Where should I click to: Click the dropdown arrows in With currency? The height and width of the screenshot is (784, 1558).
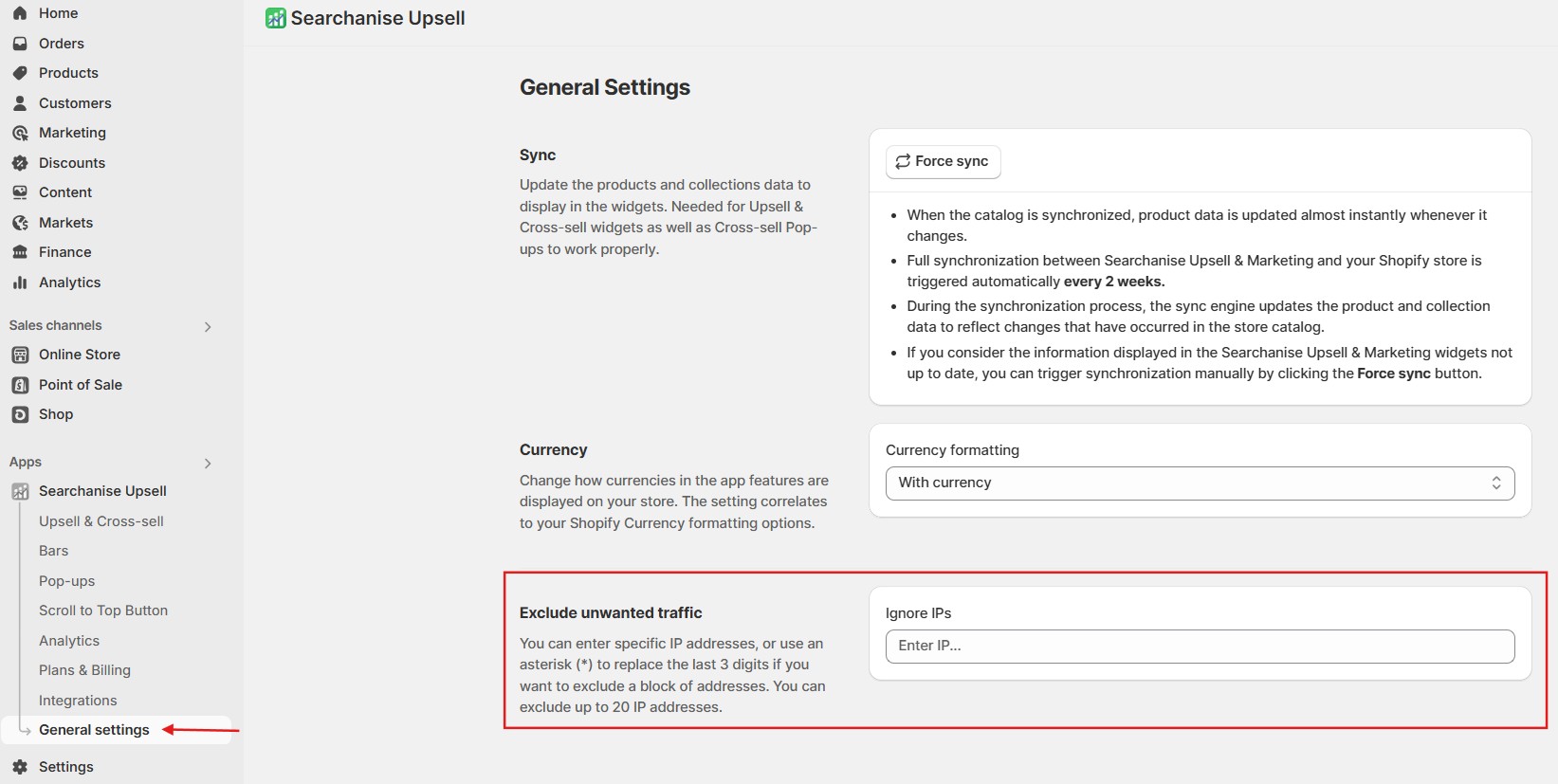pos(1496,483)
